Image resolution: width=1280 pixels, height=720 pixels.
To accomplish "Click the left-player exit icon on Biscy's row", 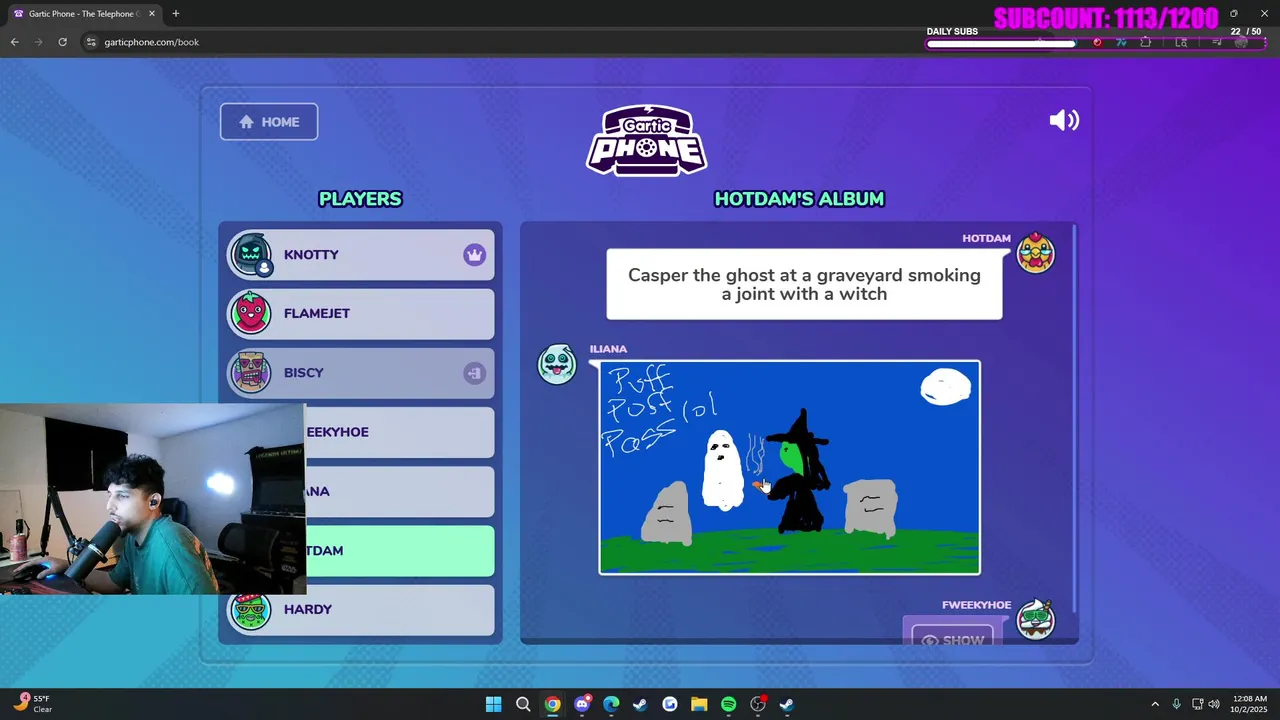I will click(x=474, y=373).
